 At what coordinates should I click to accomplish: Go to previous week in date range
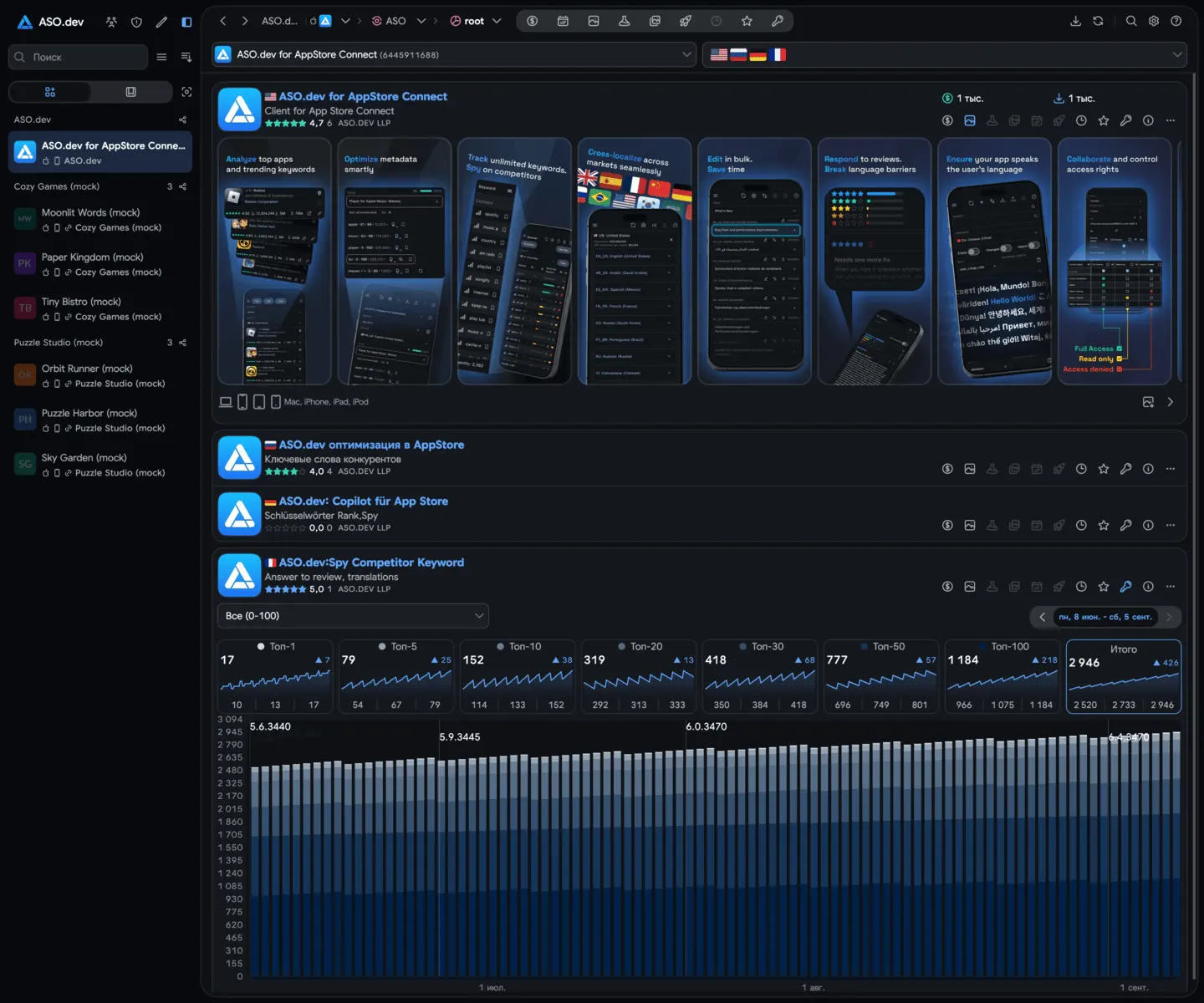[x=1042, y=617]
